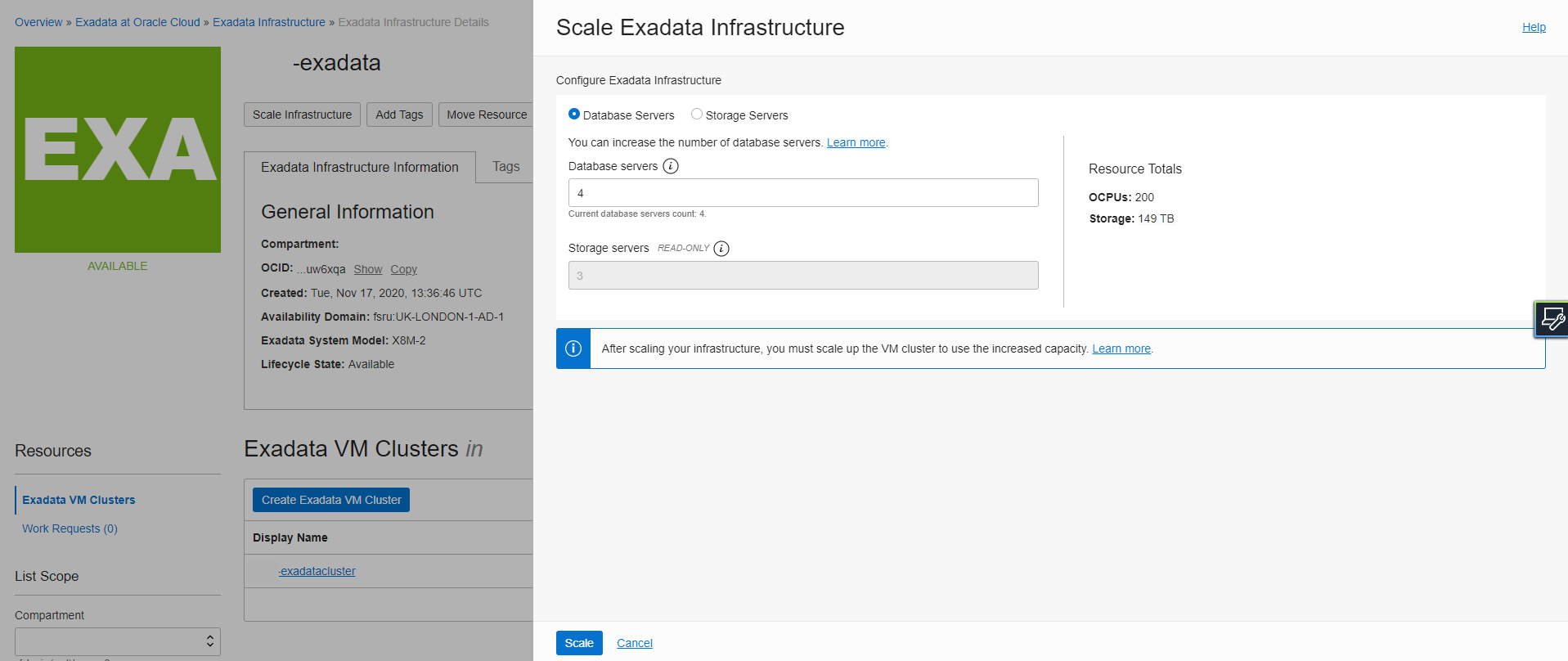The width and height of the screenshot is (1568, 661).
Task: Click the Cancel link
Action: pyautogui.click(x=635, y=643)
